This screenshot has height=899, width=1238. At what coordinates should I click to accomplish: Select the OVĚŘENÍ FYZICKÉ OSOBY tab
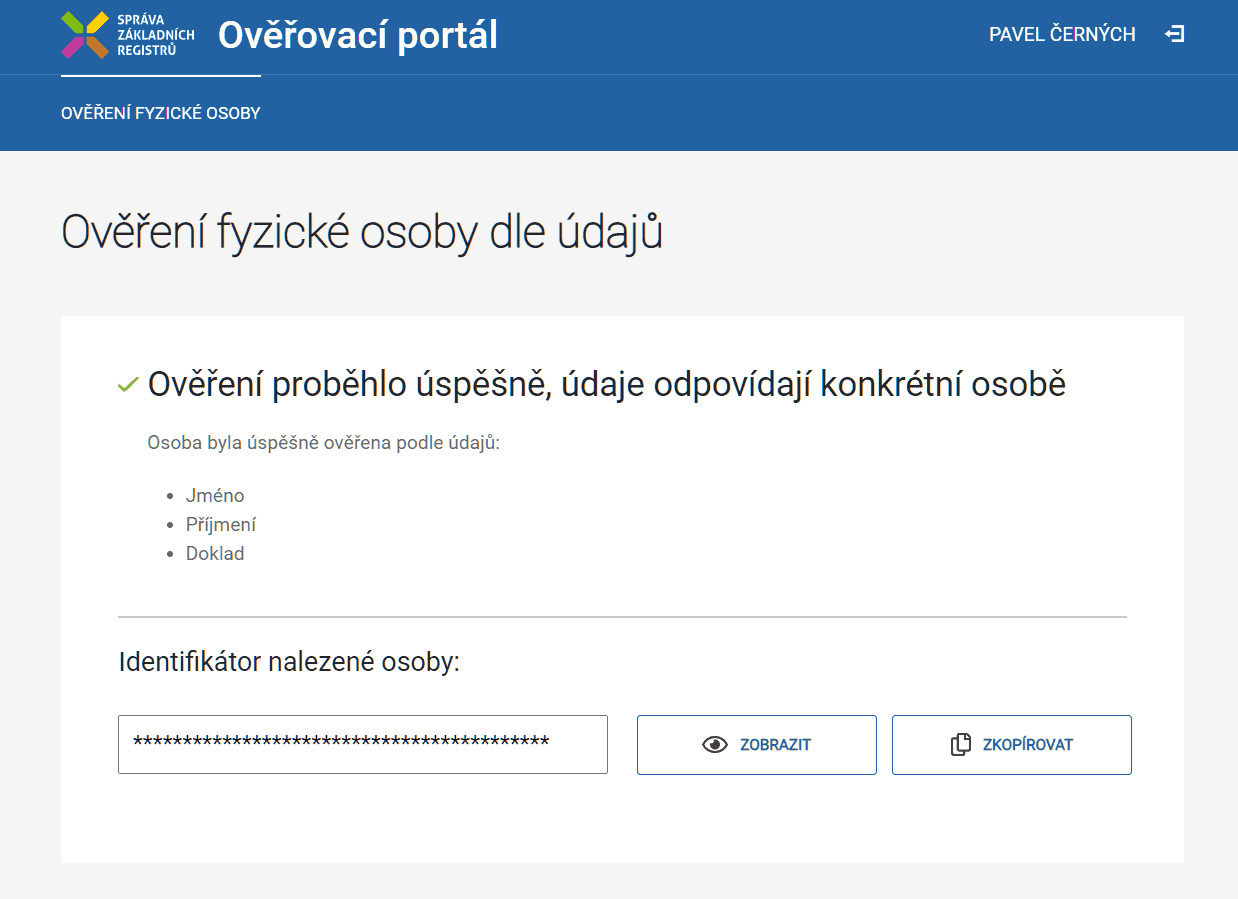point(161,113)
